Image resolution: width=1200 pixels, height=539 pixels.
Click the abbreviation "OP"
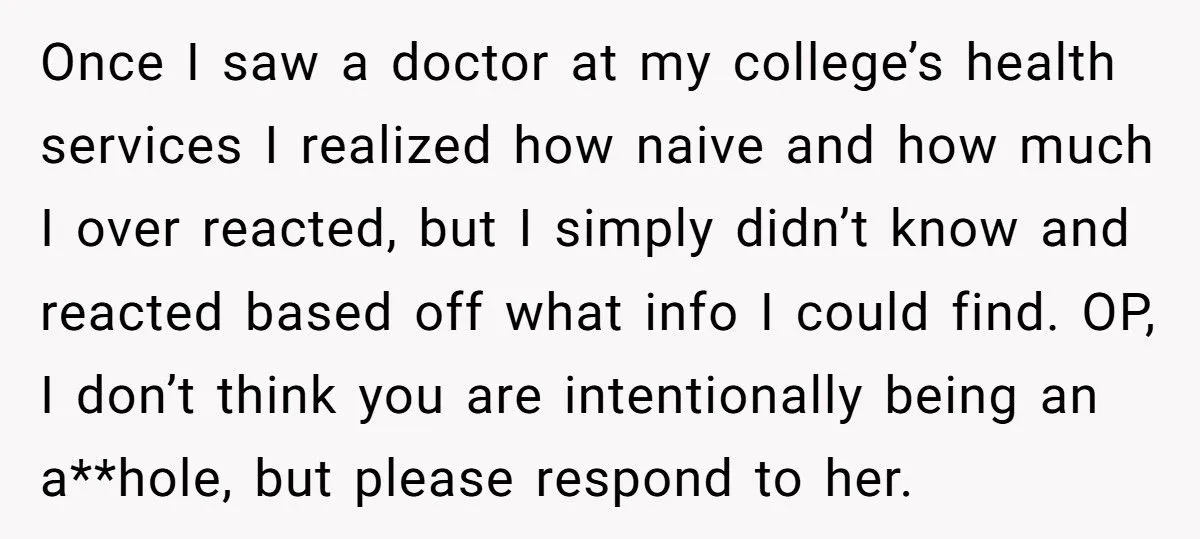pyautogui.click(x=1106, y=316)
